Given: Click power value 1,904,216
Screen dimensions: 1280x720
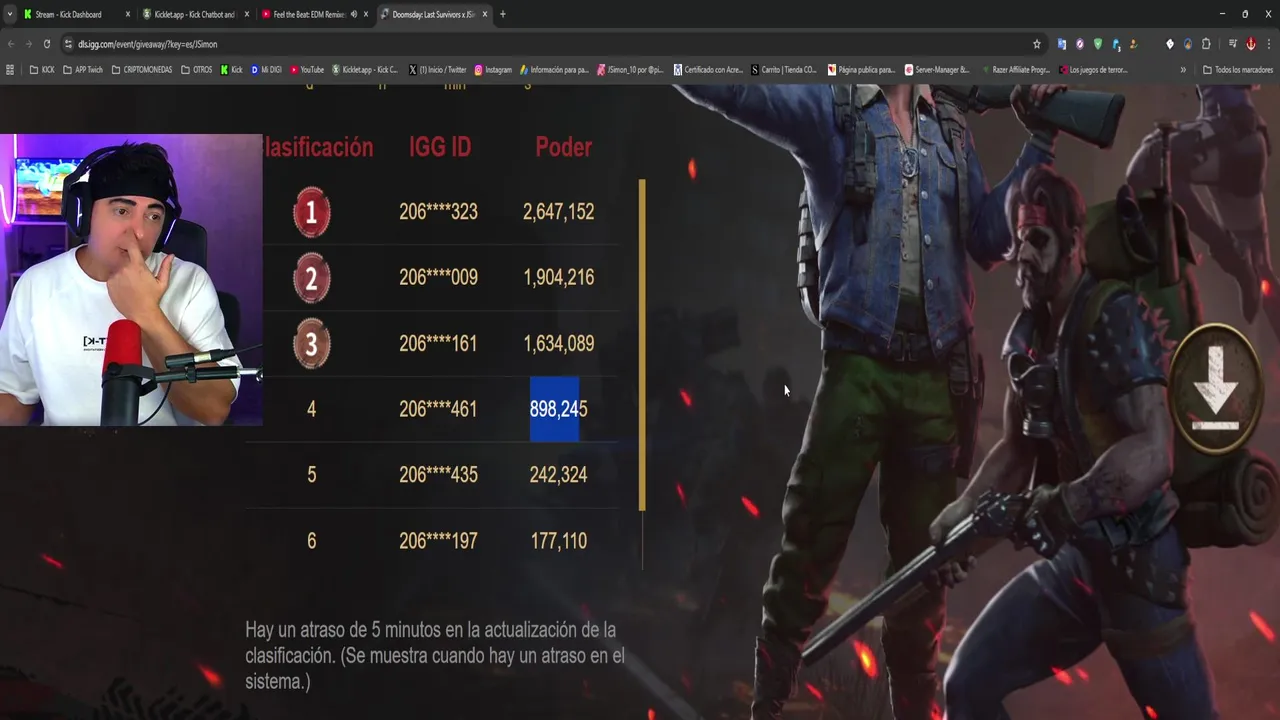Looking at the screenshot, I should click(558, 278).
